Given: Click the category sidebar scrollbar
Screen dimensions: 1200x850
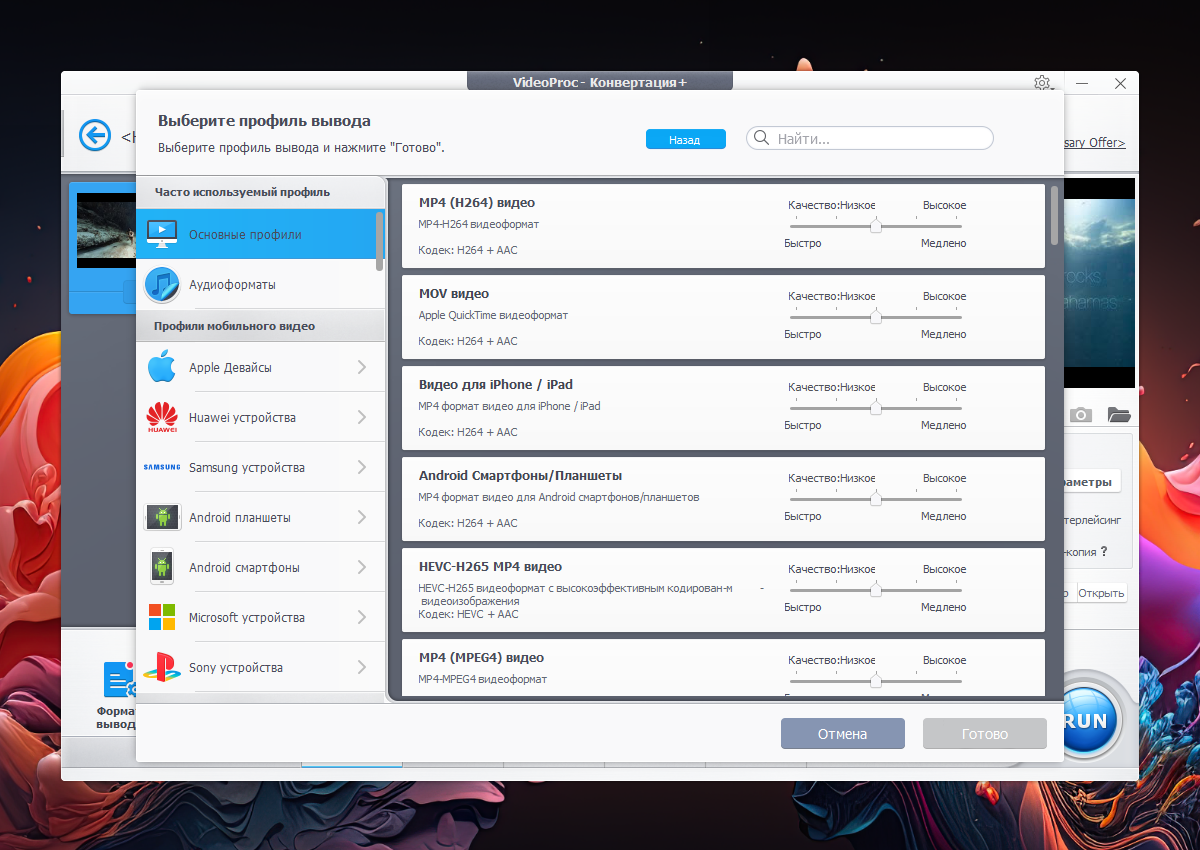Looking at the screenshot, I should [x=379, y=240].
